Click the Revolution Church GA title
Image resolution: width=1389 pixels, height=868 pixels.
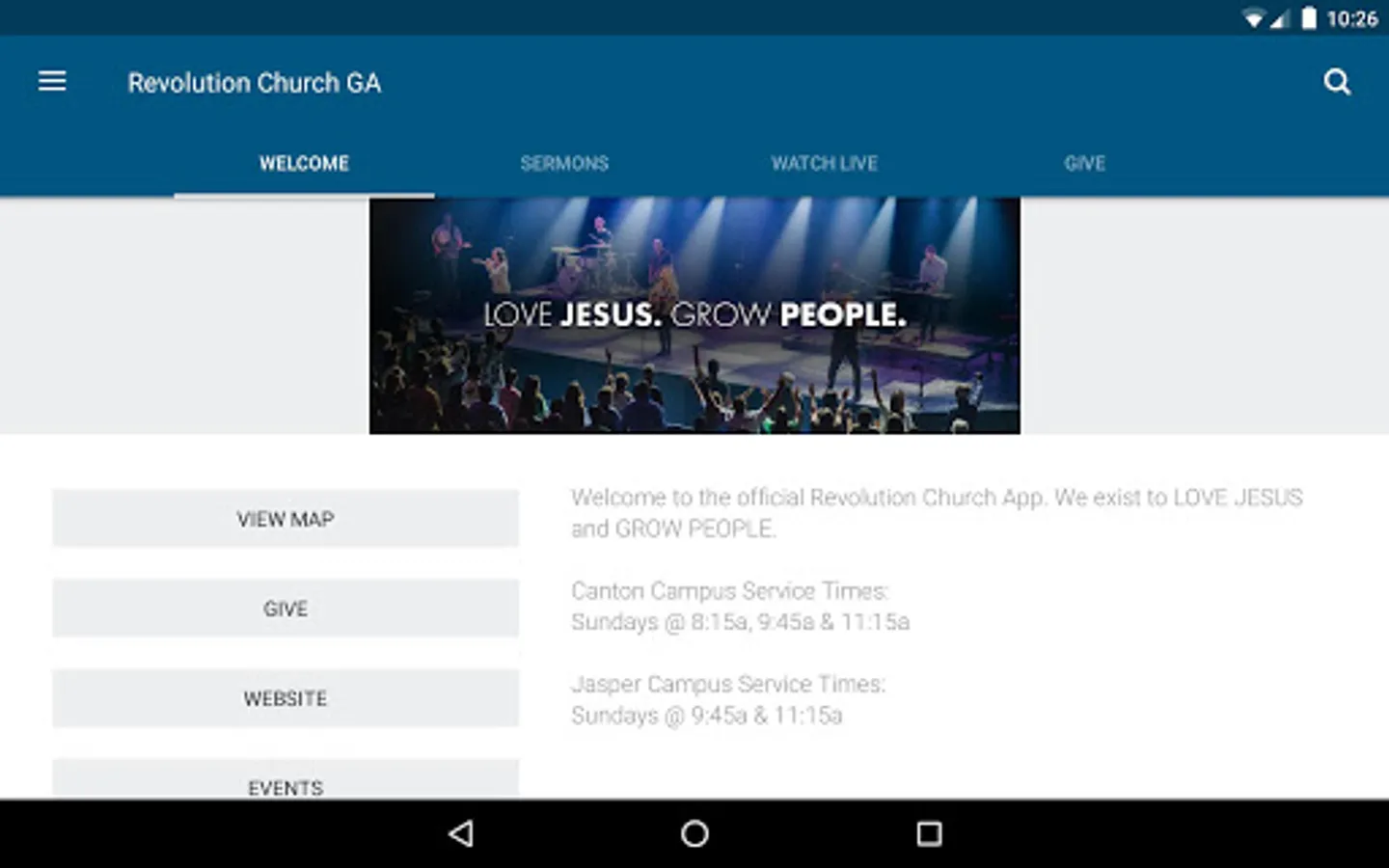(255, 83)
